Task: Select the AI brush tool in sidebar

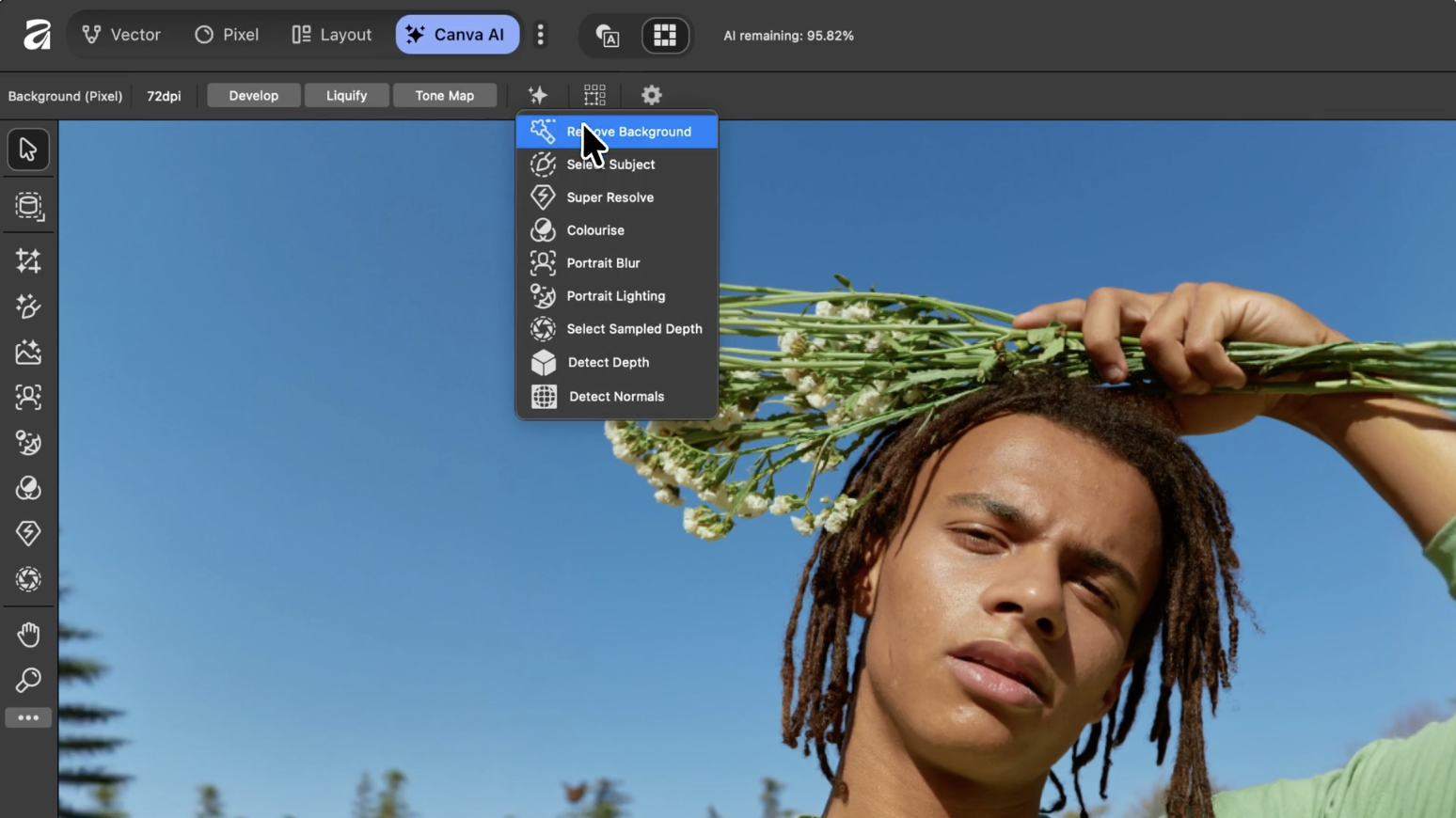Action: click(x=28, y=307)
